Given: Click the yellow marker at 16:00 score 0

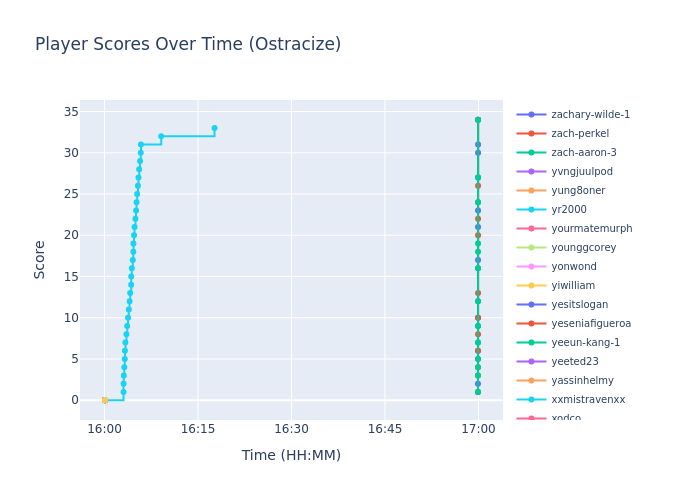Looking at the screenshot, I should (x=104, y=400).
